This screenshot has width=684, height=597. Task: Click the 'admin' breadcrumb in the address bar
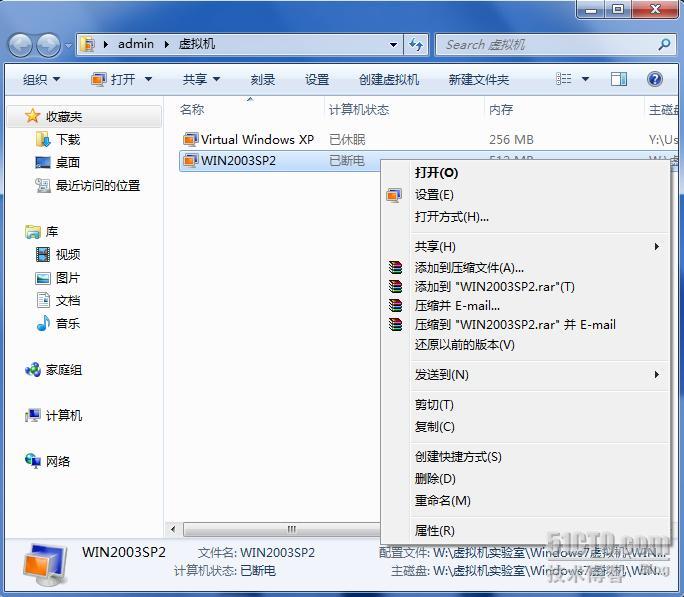[x=136, y=44]
